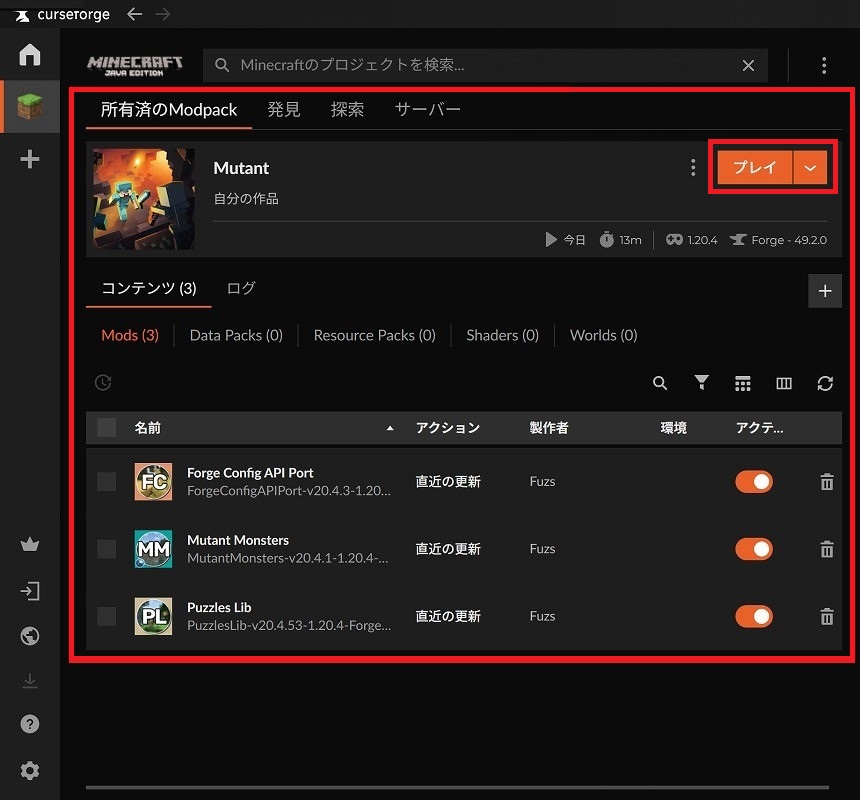
Task: Click the plus button to add content
Action: click(825, 291)
